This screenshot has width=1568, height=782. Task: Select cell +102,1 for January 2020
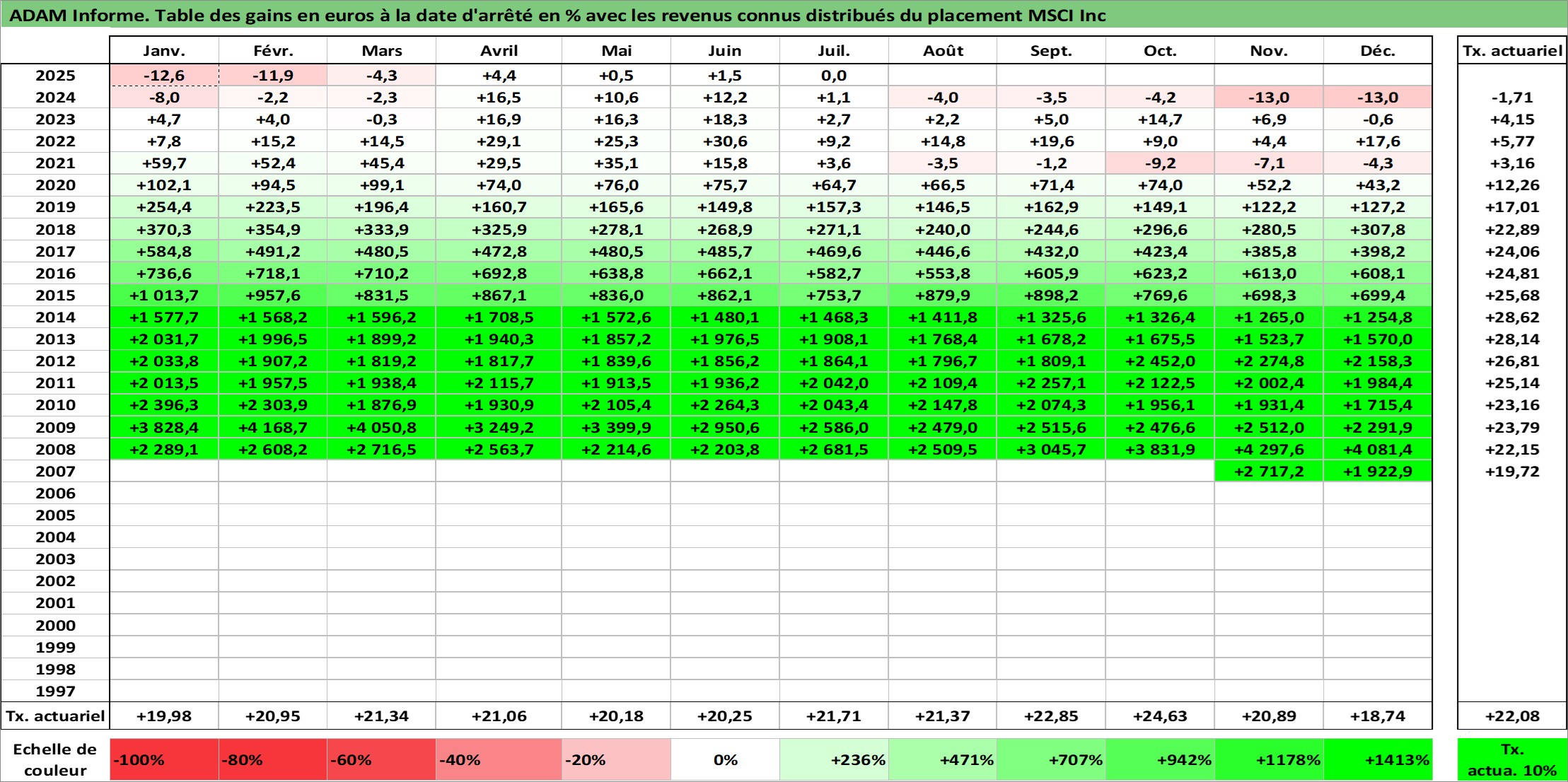(x=164, y=185)
